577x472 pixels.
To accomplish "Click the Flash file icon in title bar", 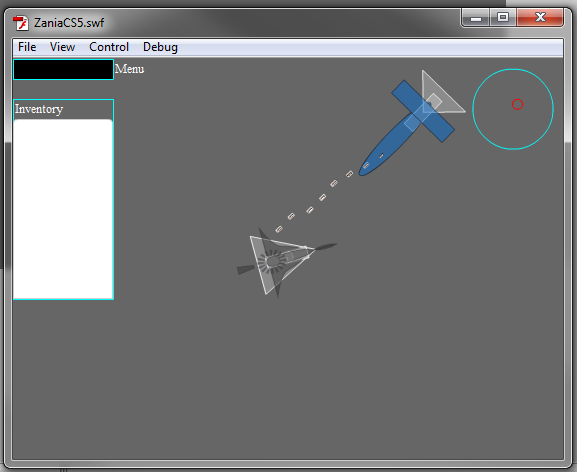I will [21, 23].
